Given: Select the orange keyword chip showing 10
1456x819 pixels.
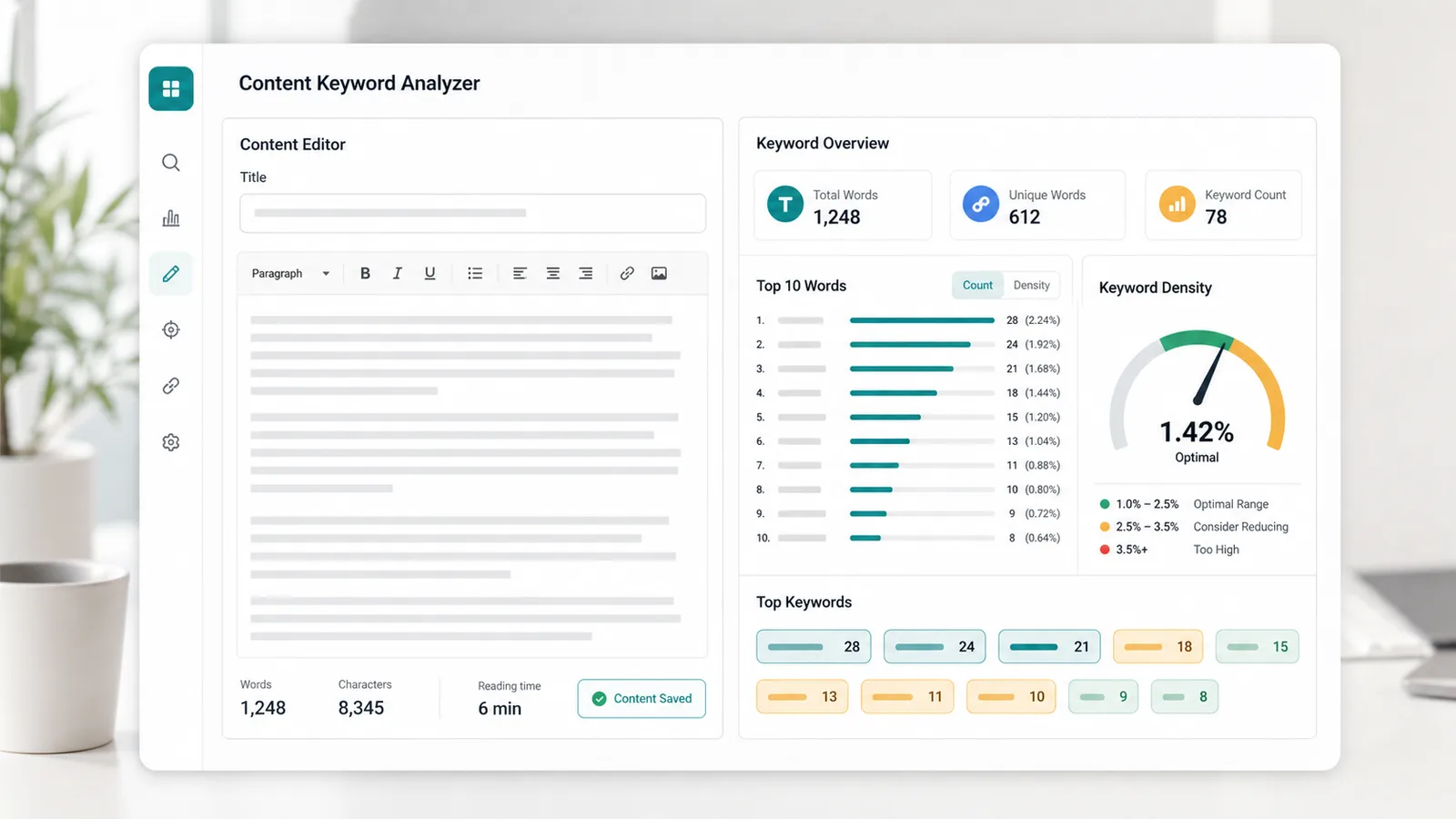Looking at the screenshot, I should coord(1011,697).
